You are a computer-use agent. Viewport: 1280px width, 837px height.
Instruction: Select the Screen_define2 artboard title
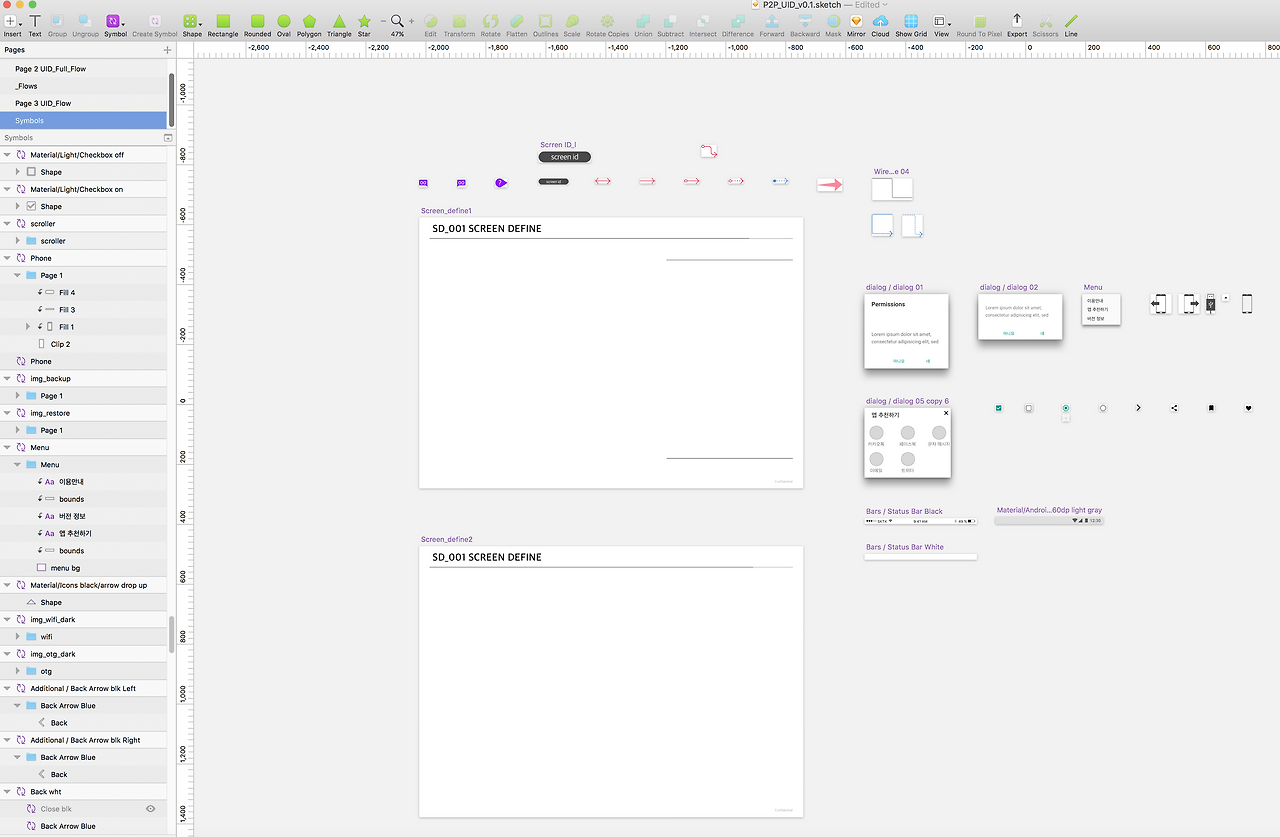coord(446,540)
